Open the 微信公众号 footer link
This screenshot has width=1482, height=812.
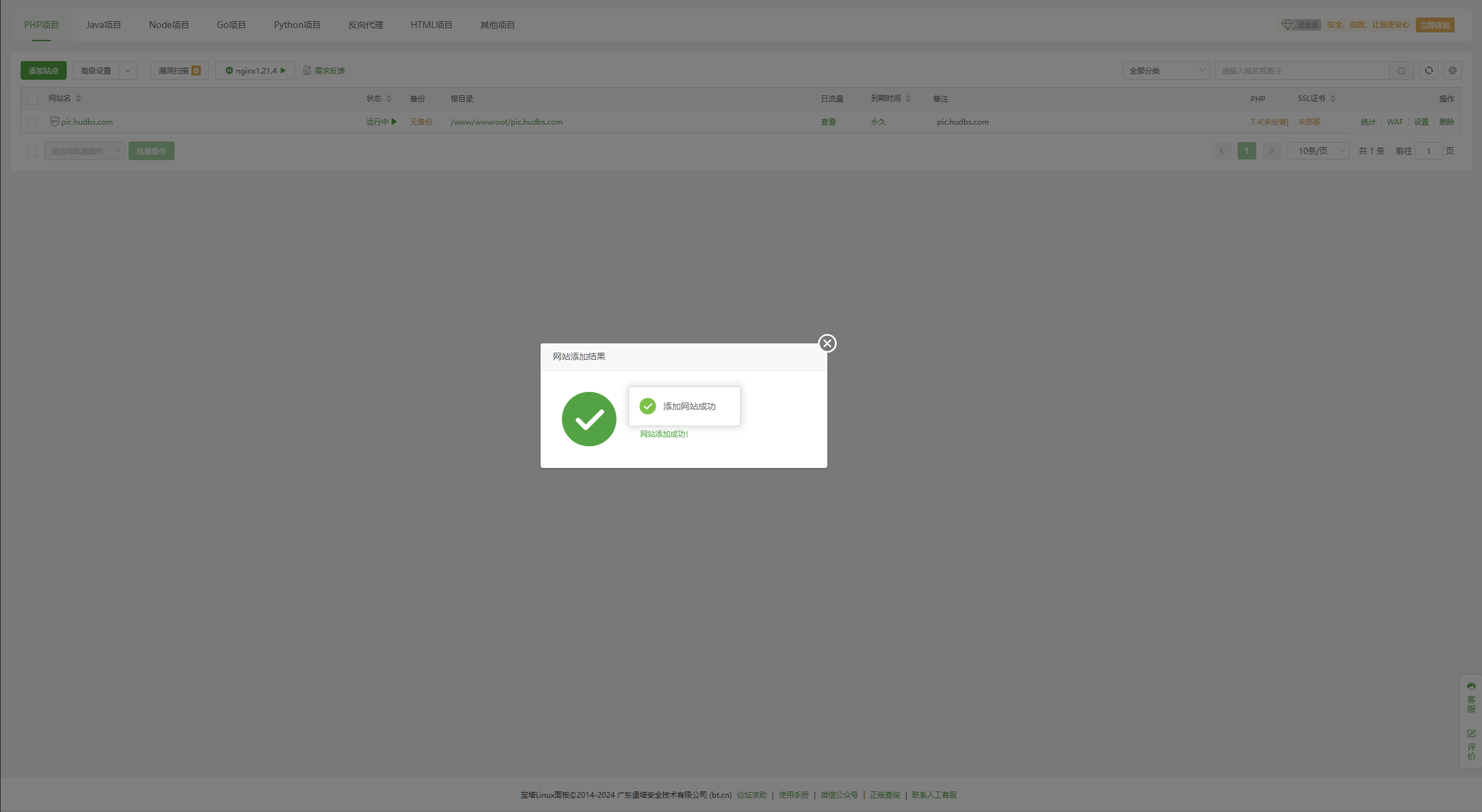click(839, 795)
